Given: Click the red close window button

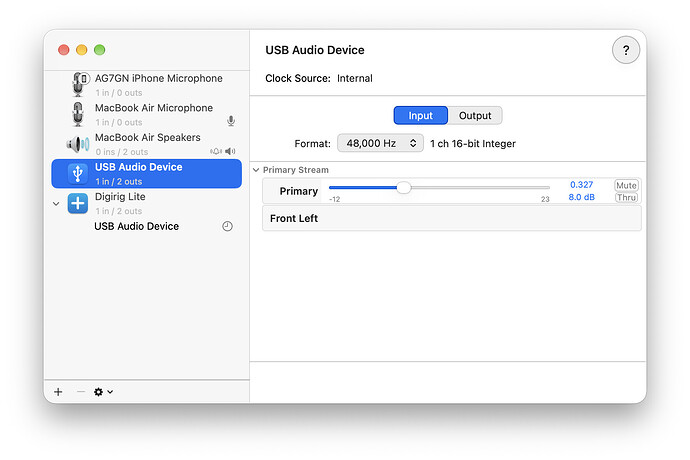Looking at the screenshot, I should (x=64, y=50).
